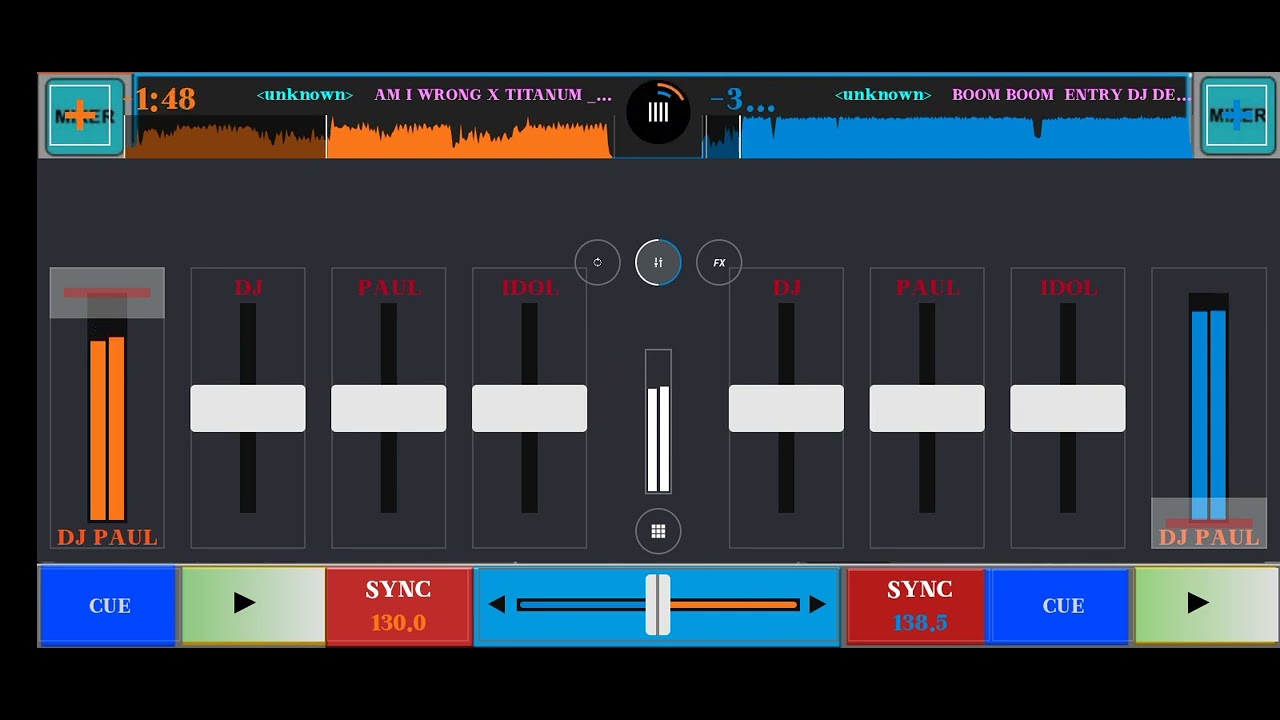
Task: Play the right deck track
Action: pyautogui.click(x=1206, y=605)
